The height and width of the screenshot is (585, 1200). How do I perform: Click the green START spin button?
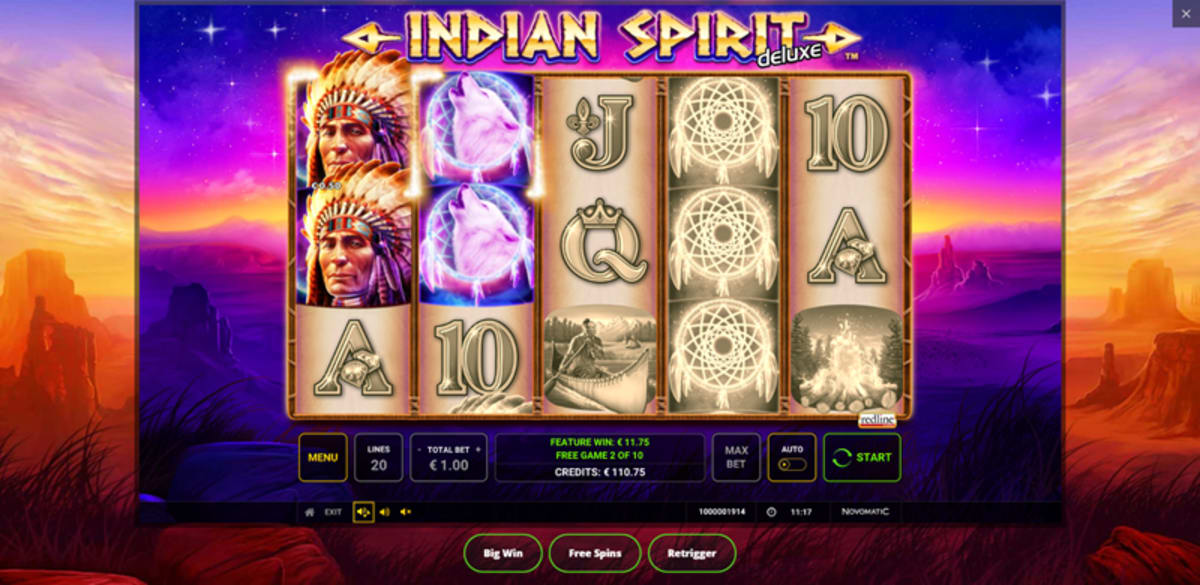click(x=862, y=457)
